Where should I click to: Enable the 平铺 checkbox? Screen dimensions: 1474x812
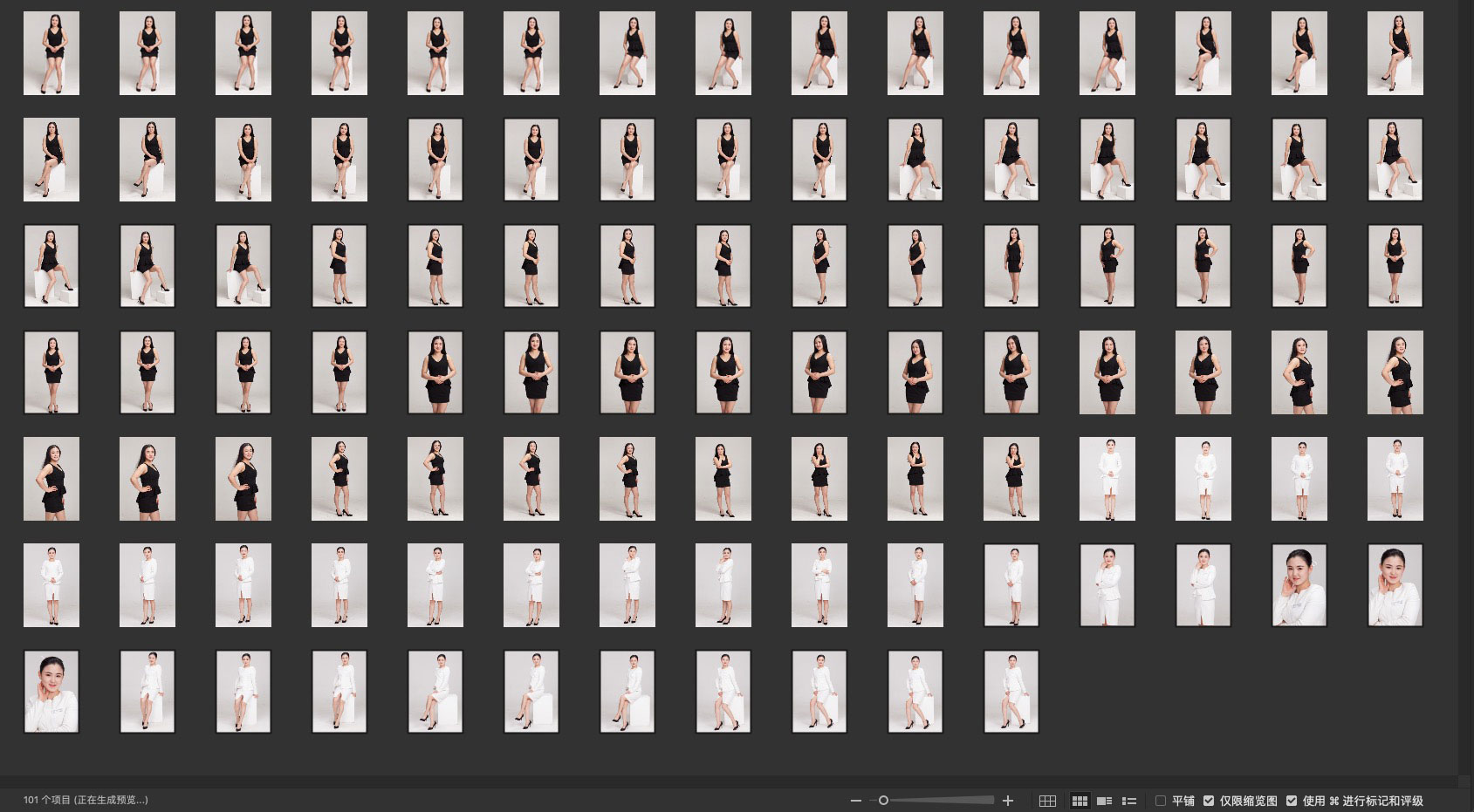pos(1161,801)
